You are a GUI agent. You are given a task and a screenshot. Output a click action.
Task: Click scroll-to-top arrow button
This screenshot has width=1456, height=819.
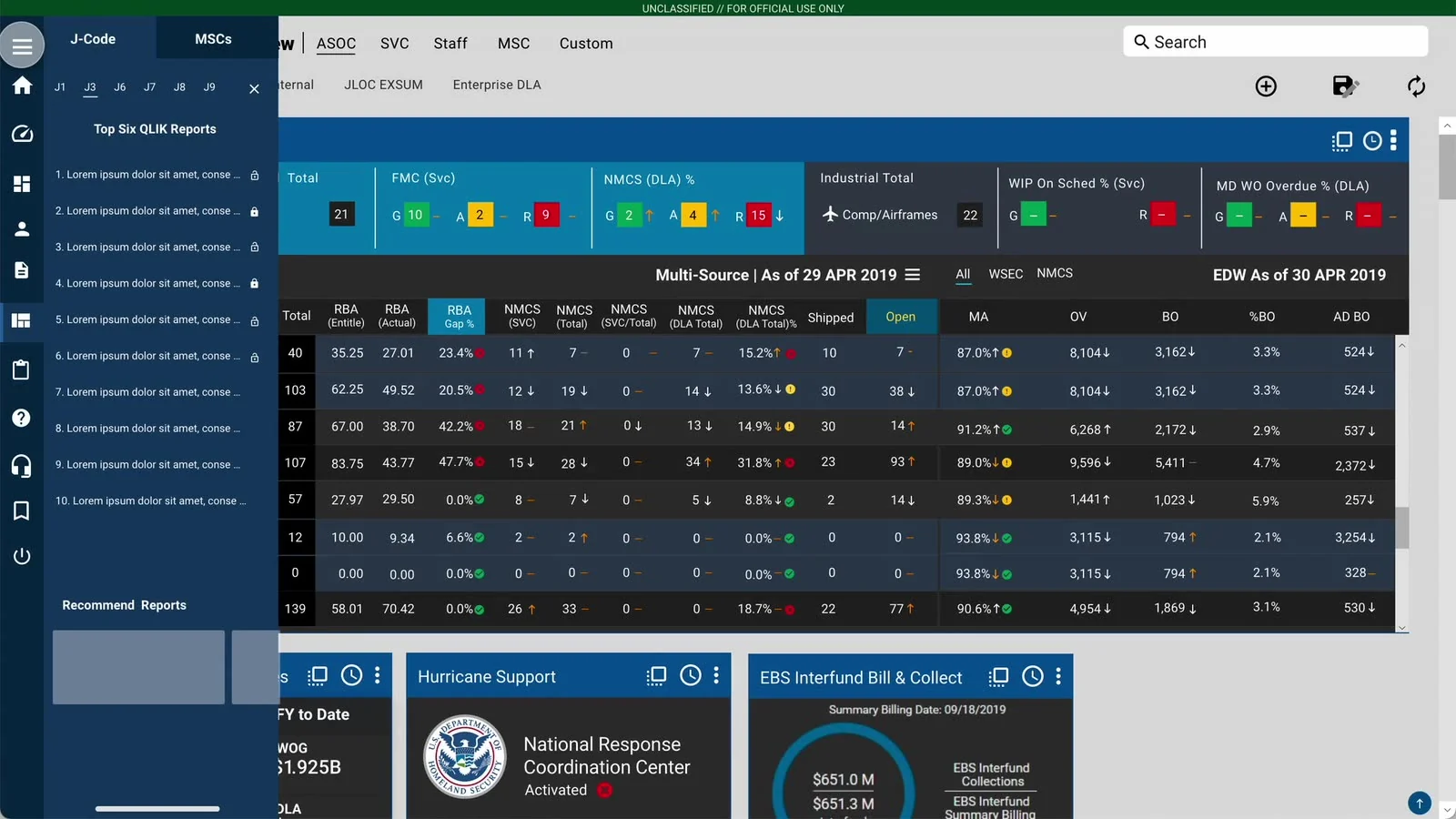1420,804
